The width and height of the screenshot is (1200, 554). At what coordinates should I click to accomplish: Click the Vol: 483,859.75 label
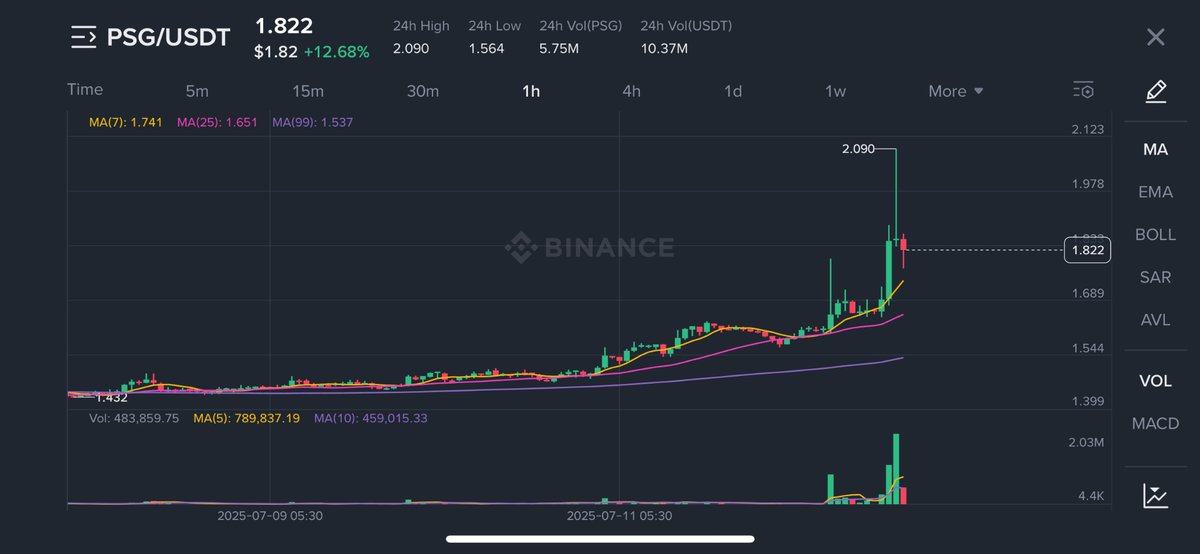click(134, 418)
